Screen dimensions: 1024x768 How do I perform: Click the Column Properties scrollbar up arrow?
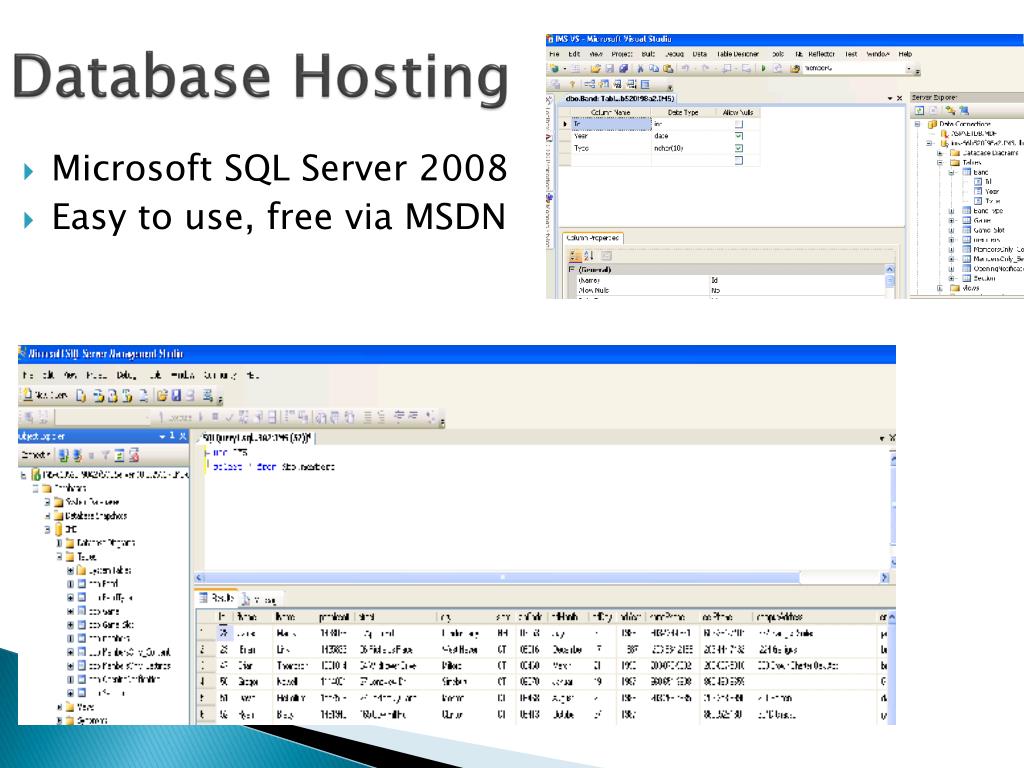pos(889,269)
